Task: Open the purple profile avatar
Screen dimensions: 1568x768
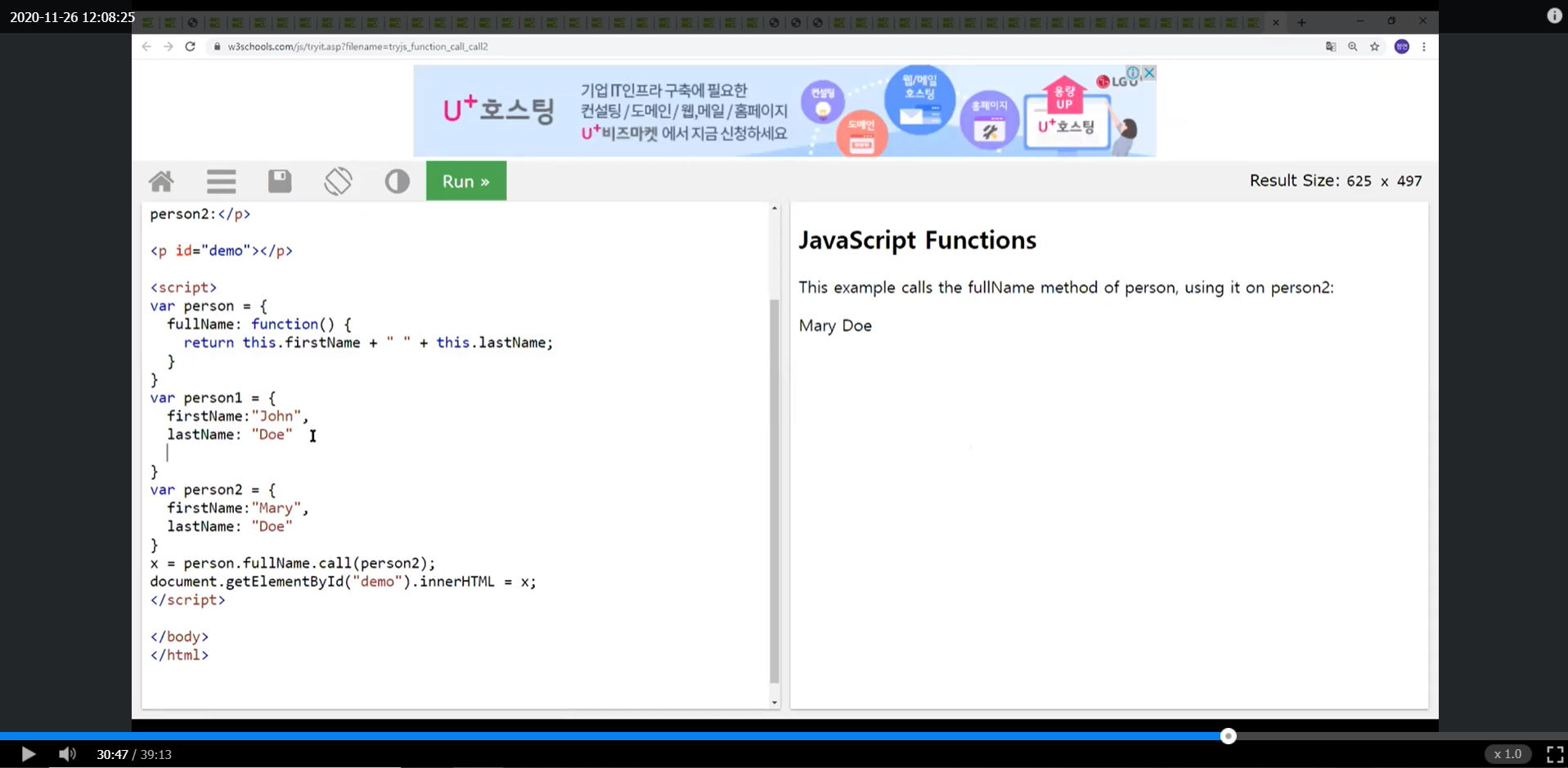Action: [1402, 47]
